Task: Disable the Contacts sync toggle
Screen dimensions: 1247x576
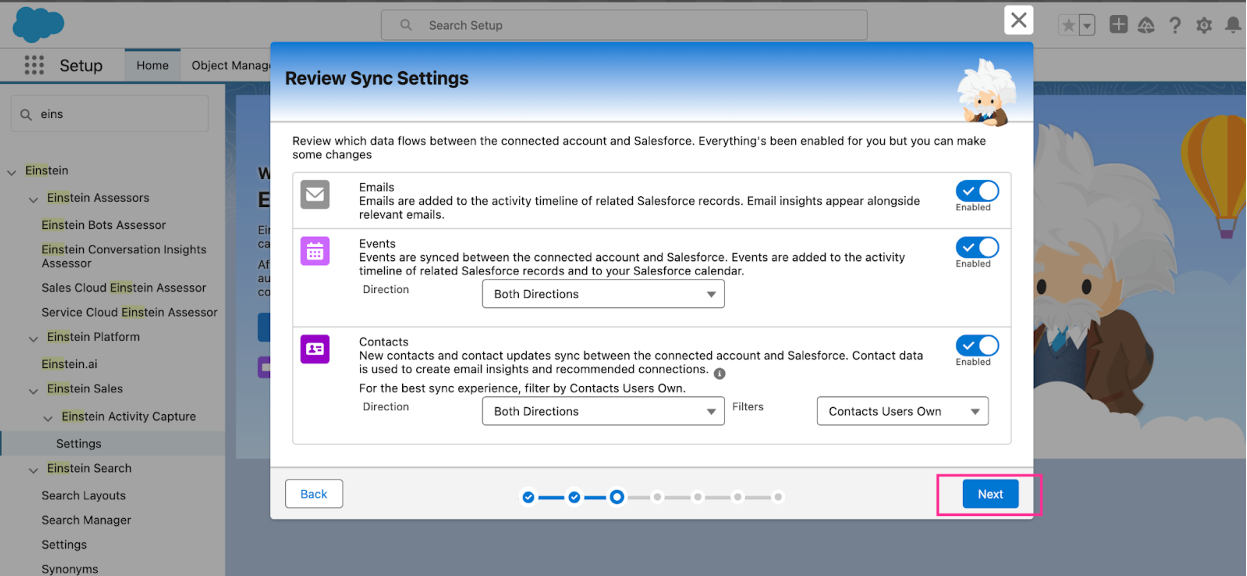Action: (x=977, y=345)
